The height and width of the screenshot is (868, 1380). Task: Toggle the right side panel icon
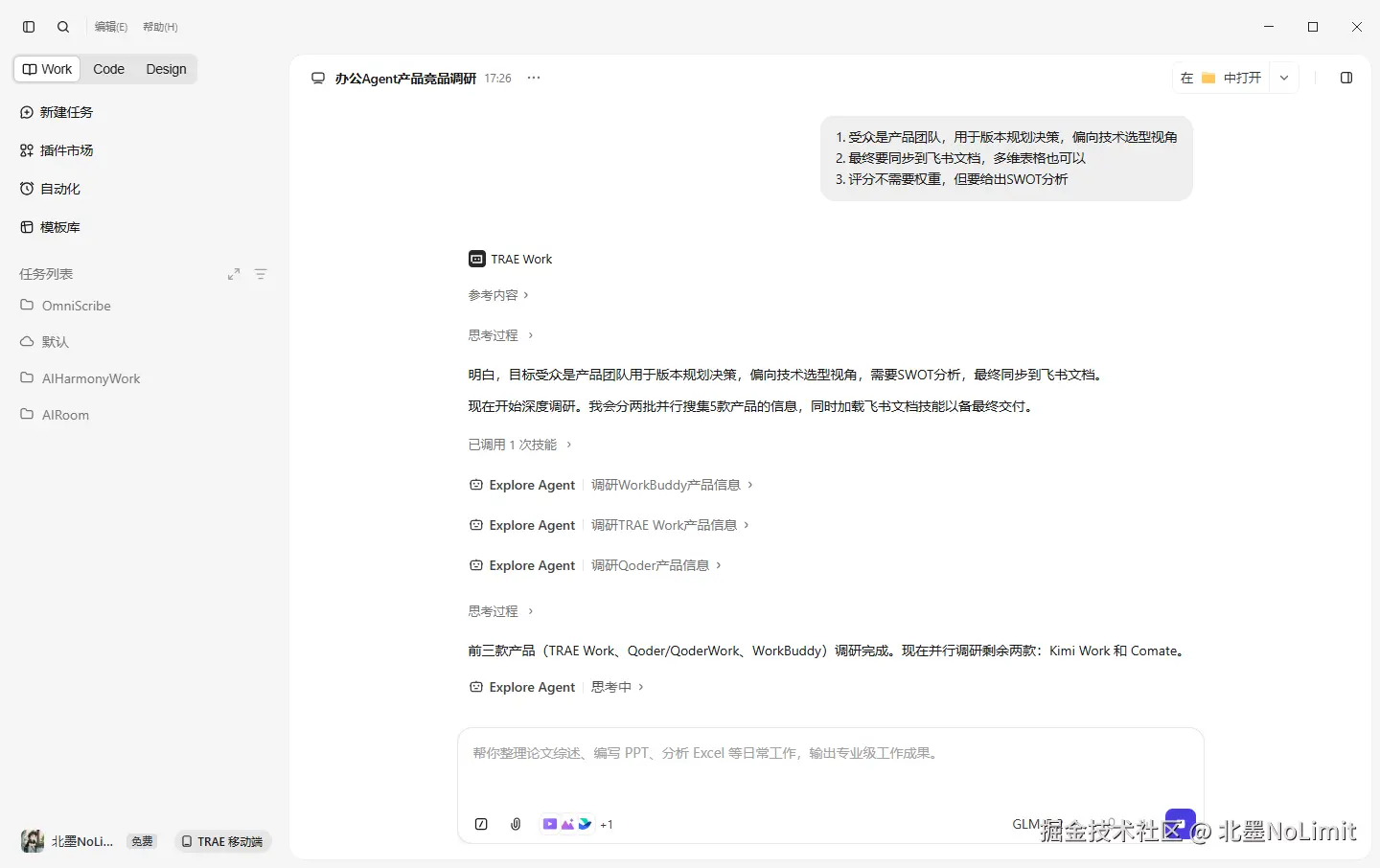(1346, 78)
